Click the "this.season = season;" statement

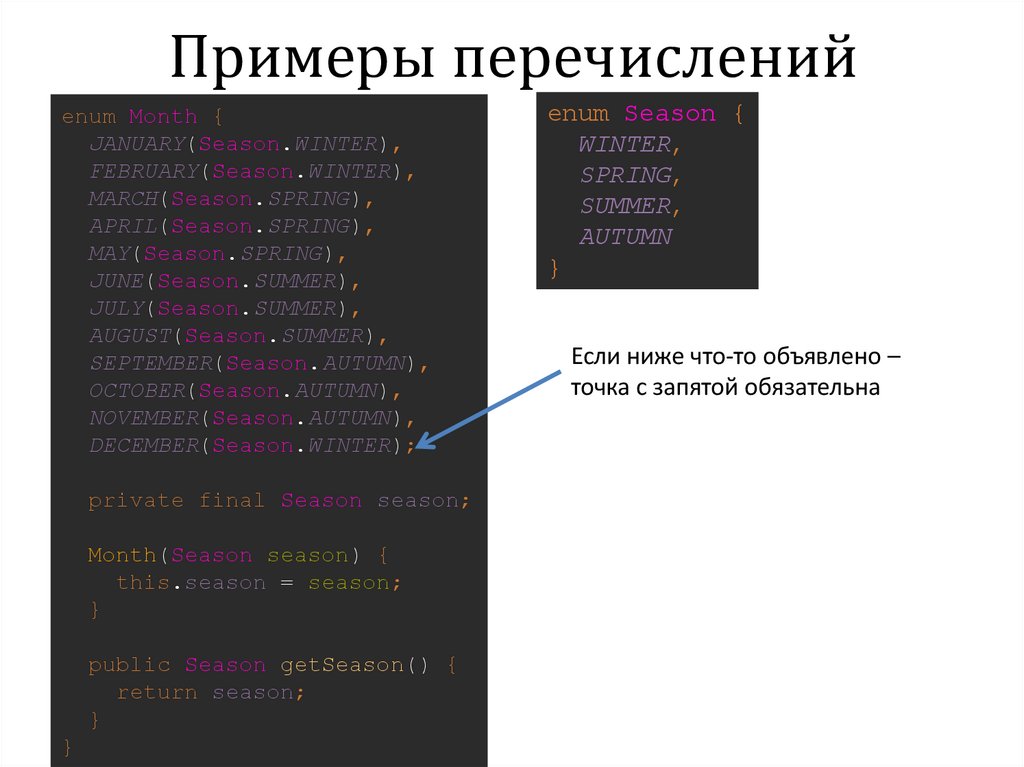pyautogui.click(x=259, y=583)
